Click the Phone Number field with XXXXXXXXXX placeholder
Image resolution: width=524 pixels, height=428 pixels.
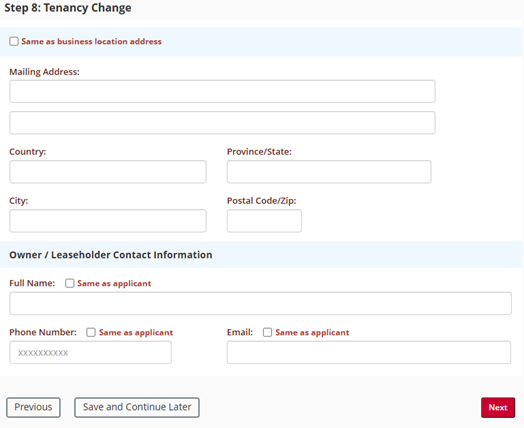90,352
